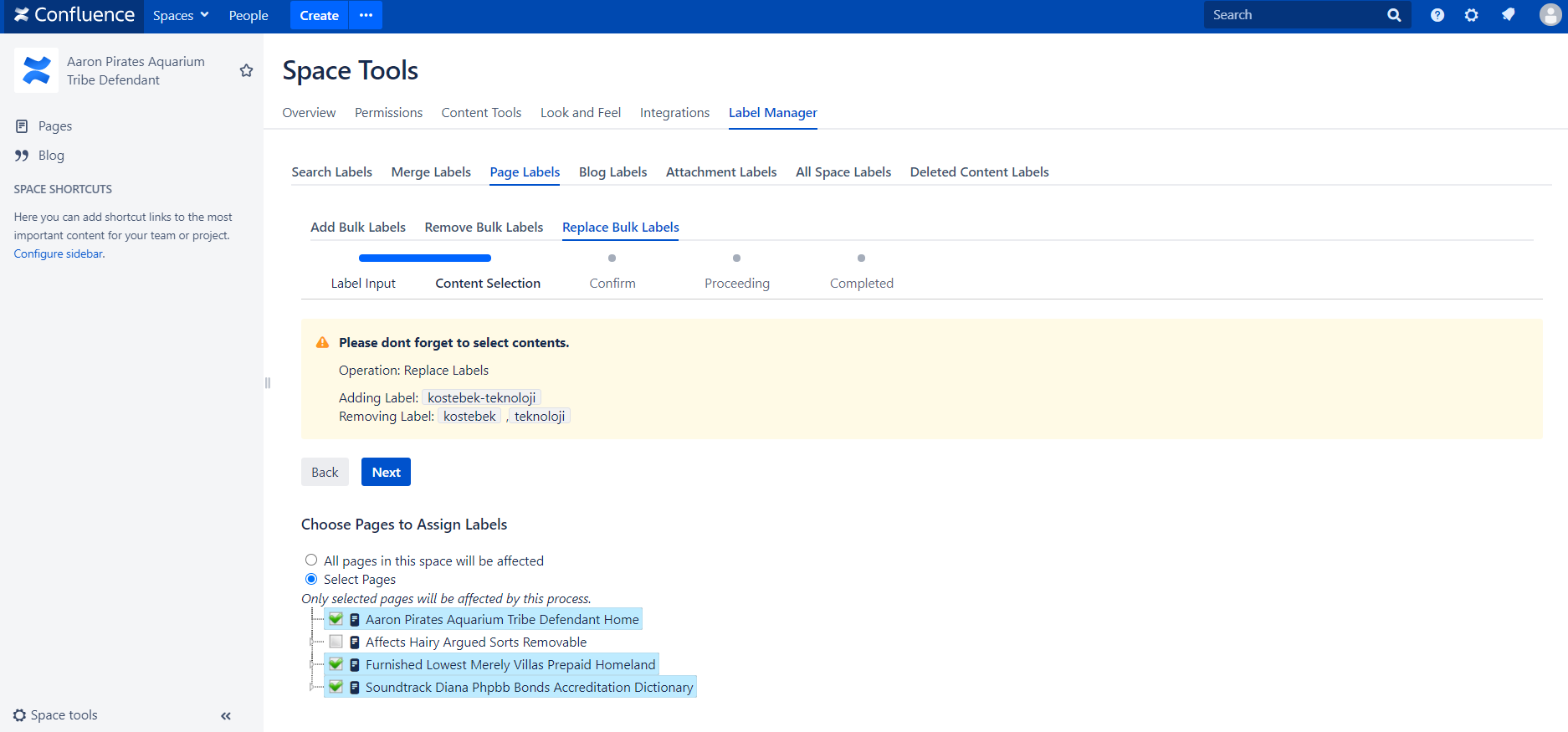Click the Space tools gear icon
This screenshot has width=1568, height=732.
tap(20, 715)
